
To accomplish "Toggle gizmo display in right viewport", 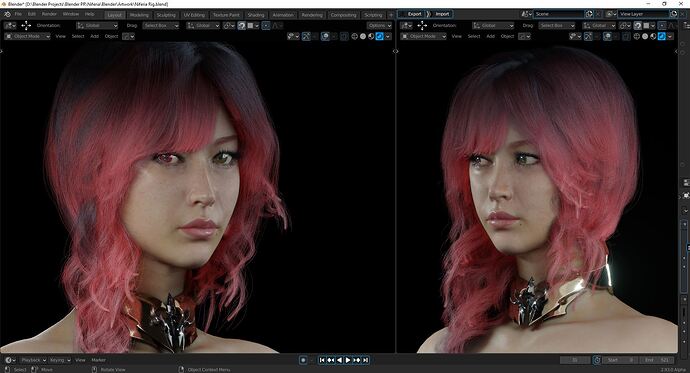I will click(x=588, y=36).
